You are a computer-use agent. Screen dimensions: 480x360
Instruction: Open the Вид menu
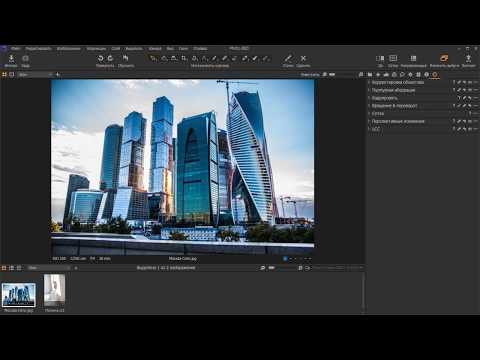click(x=170, y=49)
